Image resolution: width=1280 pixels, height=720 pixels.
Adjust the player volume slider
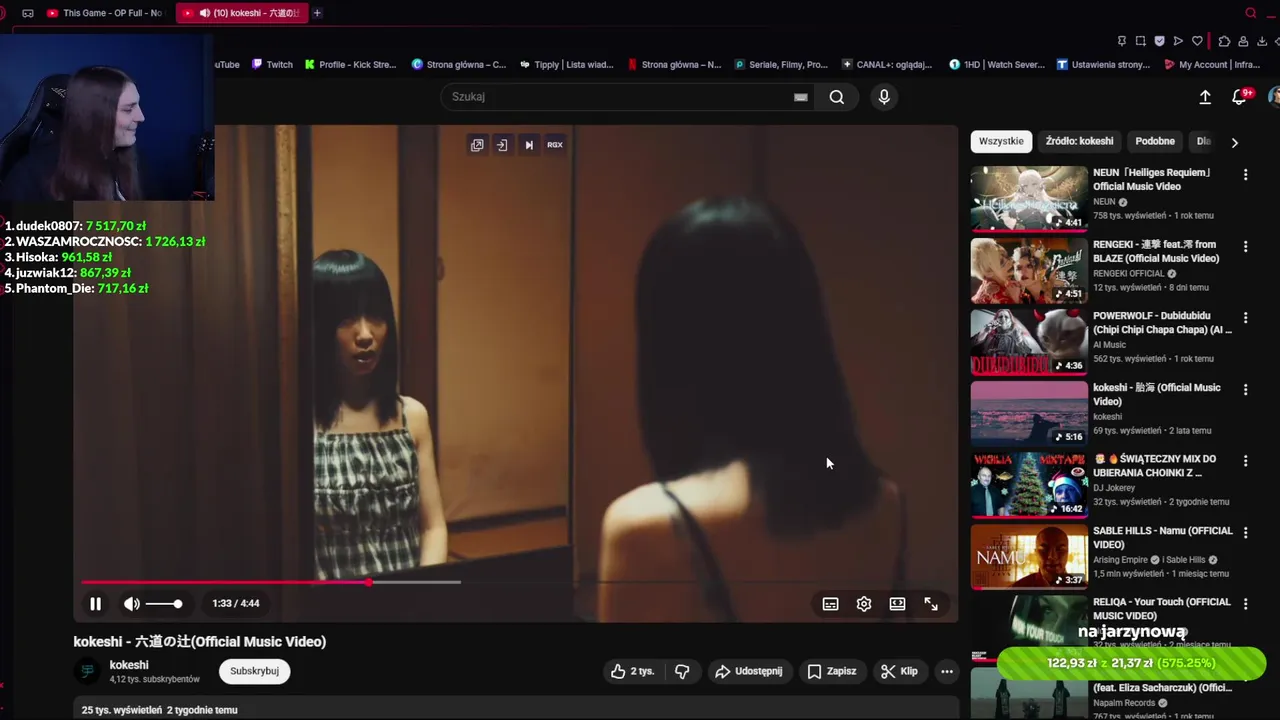pyautogui.click(x=164, y=604)
